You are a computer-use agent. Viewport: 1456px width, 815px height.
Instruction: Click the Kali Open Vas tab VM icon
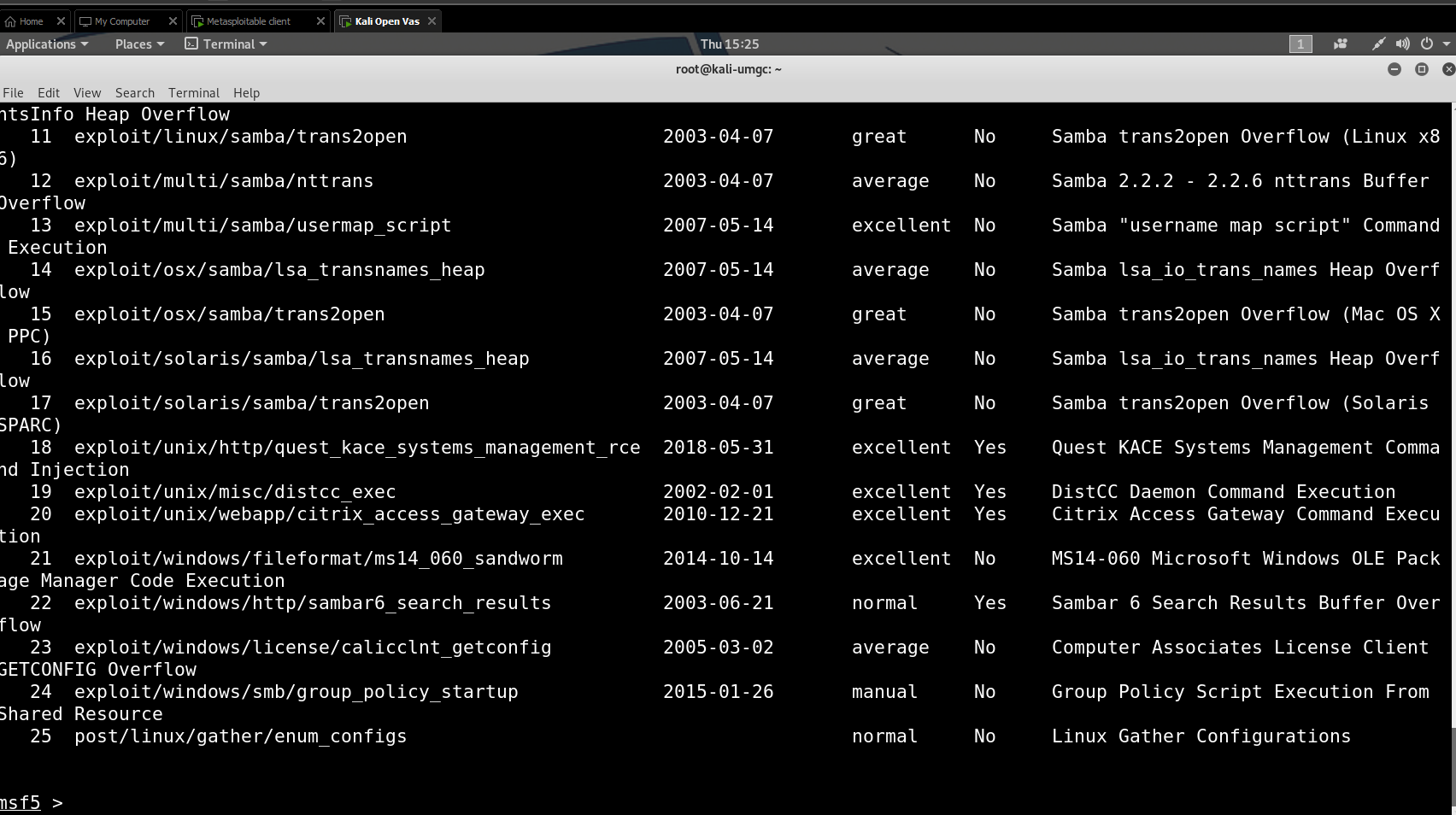coord(345,21)
